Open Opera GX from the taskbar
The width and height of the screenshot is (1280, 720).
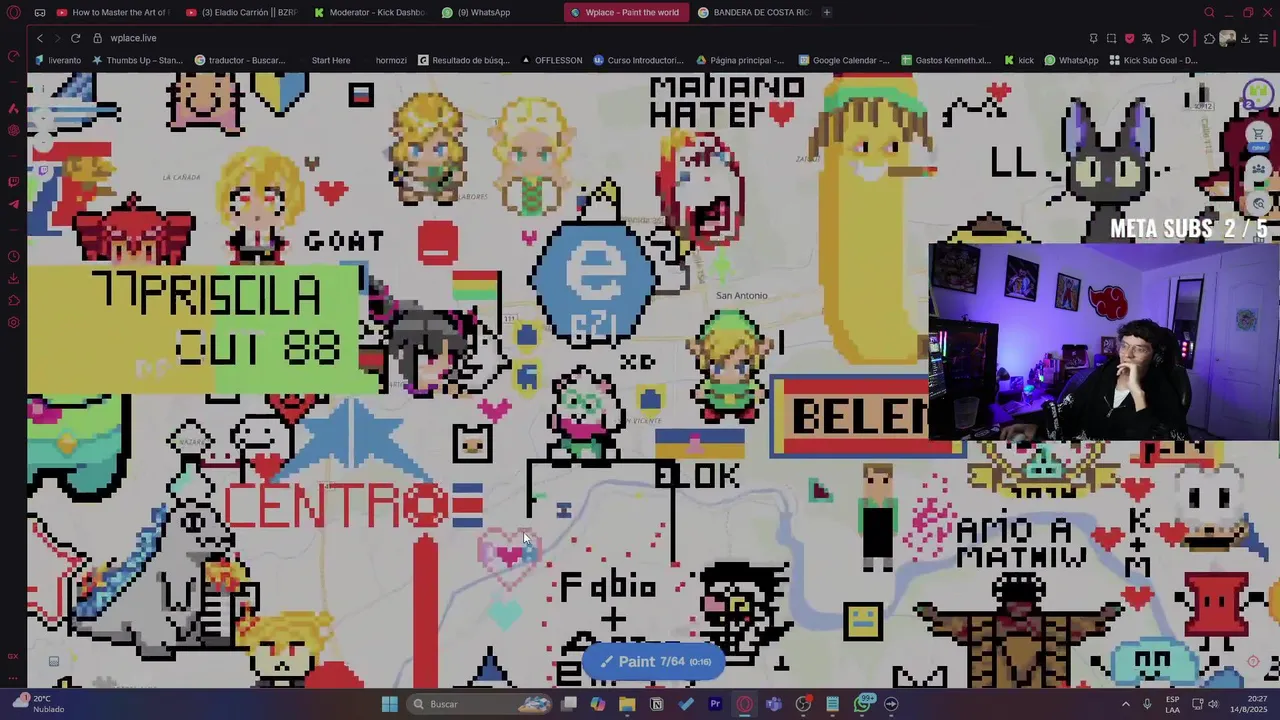click(x=744, y=704)
